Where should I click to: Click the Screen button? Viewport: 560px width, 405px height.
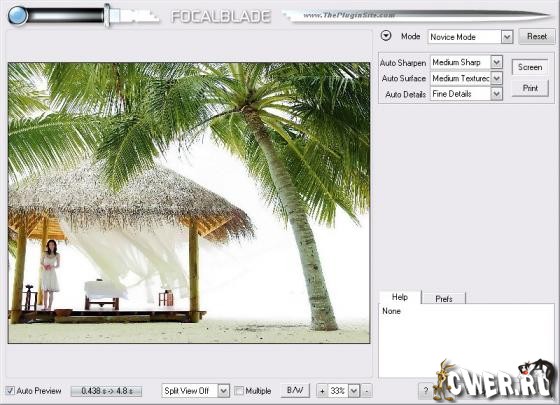530,67
